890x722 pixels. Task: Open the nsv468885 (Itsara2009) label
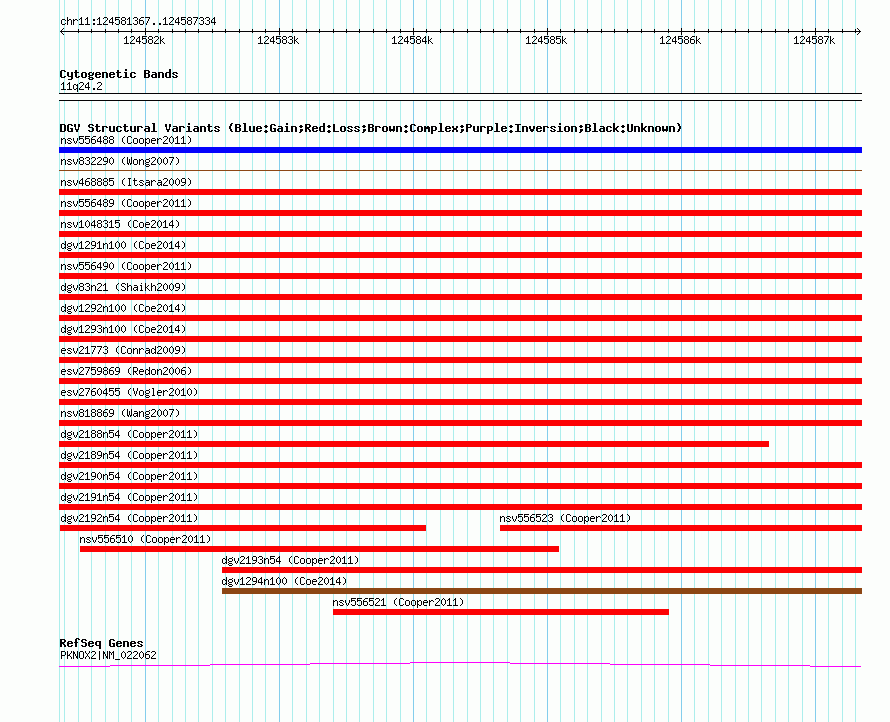126,182
